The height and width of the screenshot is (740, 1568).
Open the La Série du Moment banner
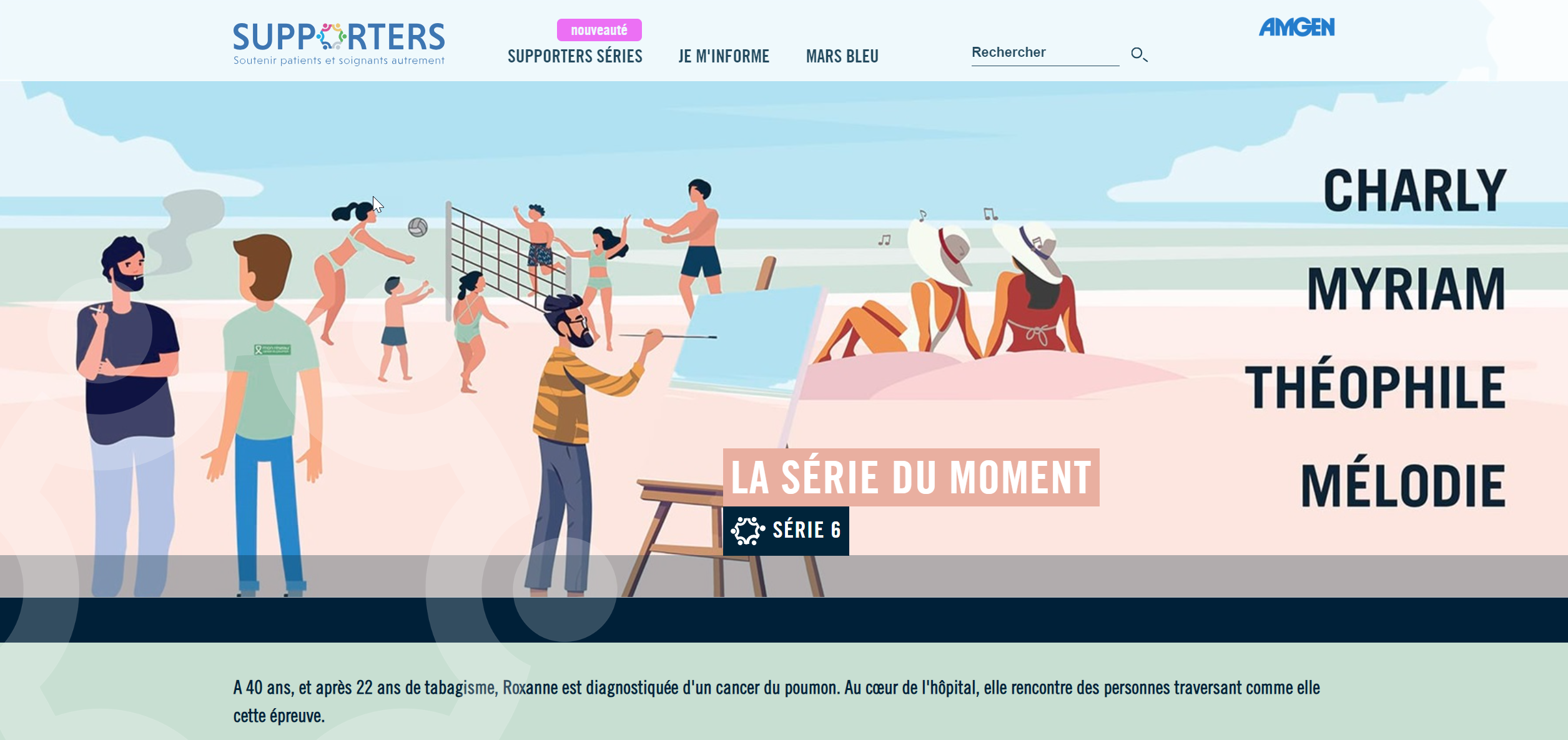pyautogui.click(x=911, y=477)
